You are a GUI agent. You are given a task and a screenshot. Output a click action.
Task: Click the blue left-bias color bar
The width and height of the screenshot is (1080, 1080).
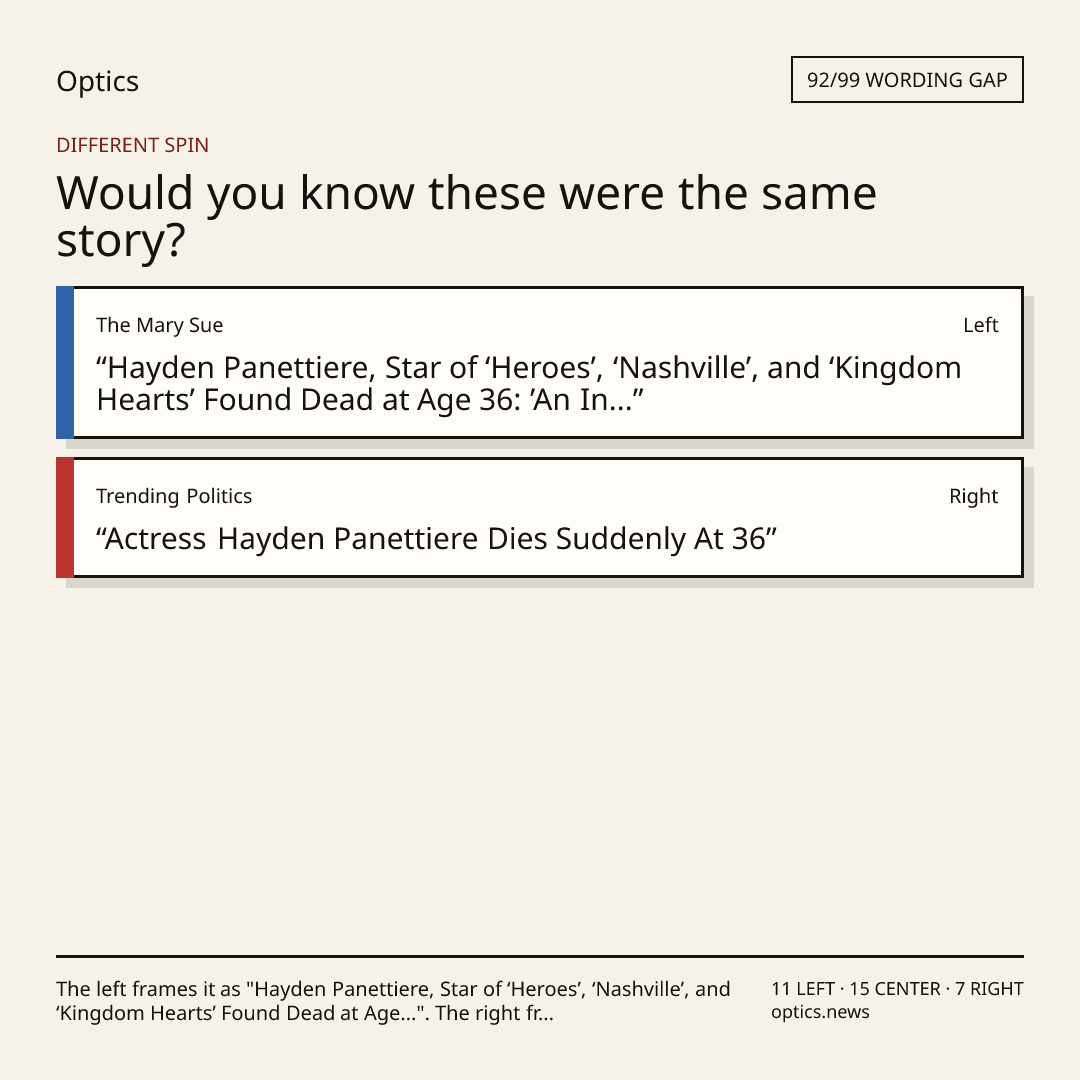pos(65,362)
